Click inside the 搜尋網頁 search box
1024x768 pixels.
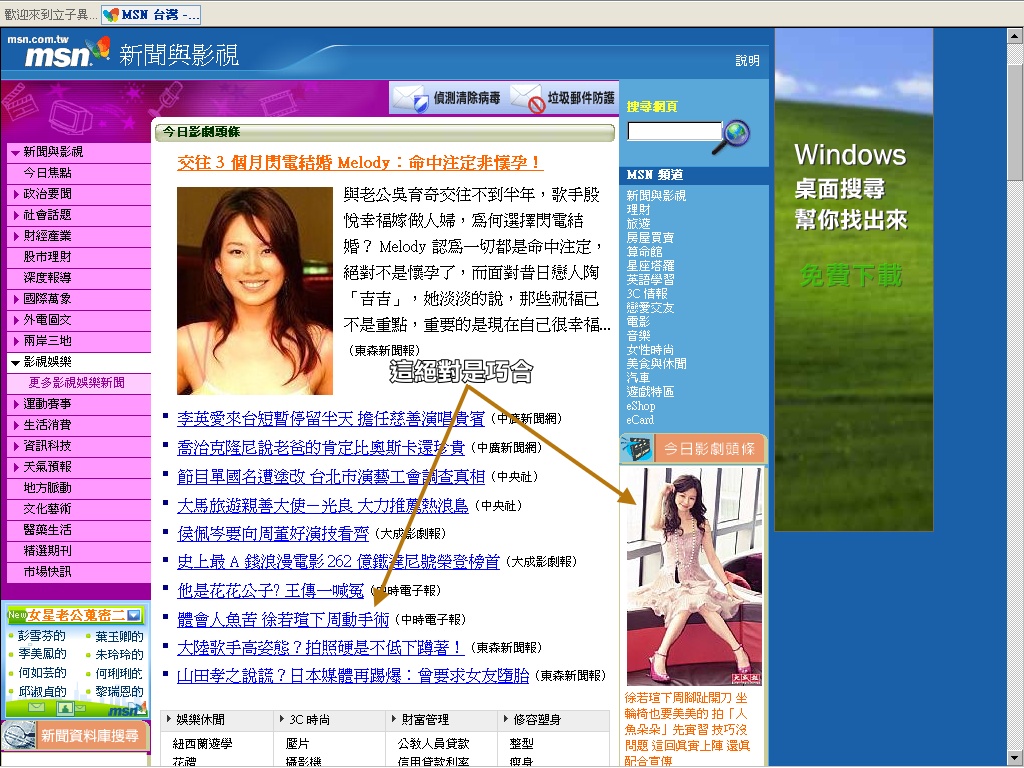pyautogui.click(x=675, y=131)
